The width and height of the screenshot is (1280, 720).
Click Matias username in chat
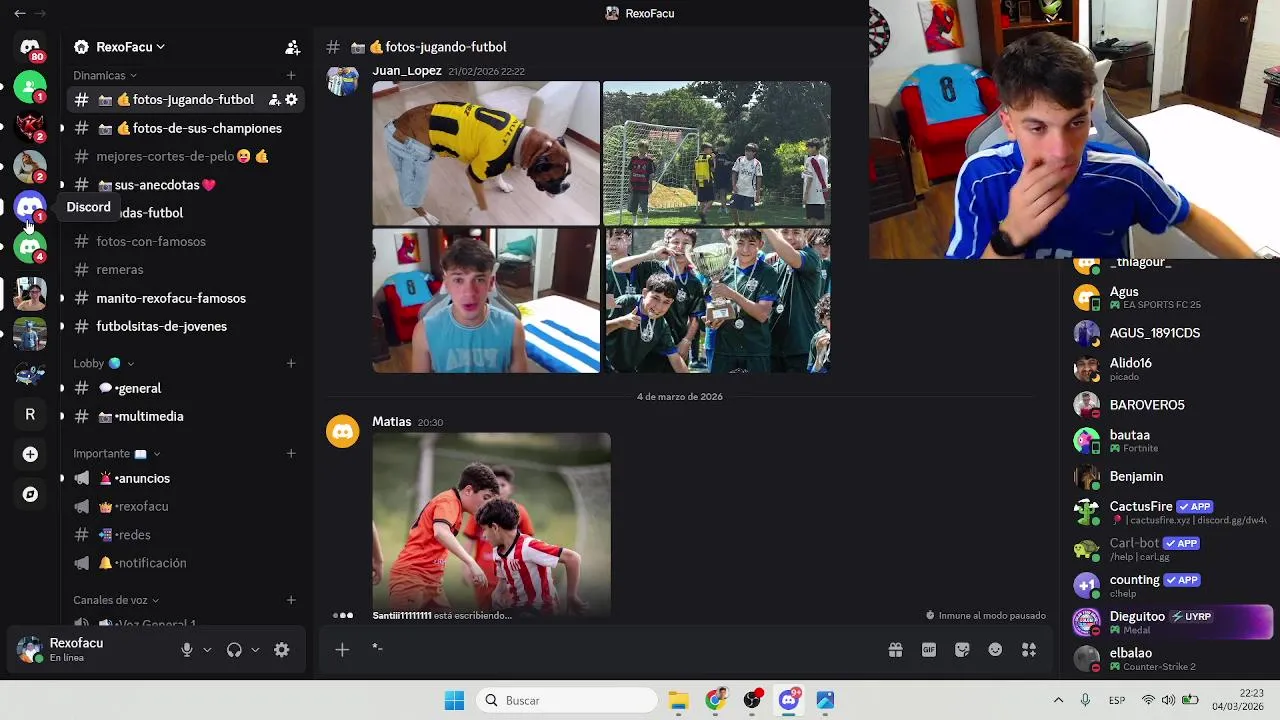click(392, 422)
